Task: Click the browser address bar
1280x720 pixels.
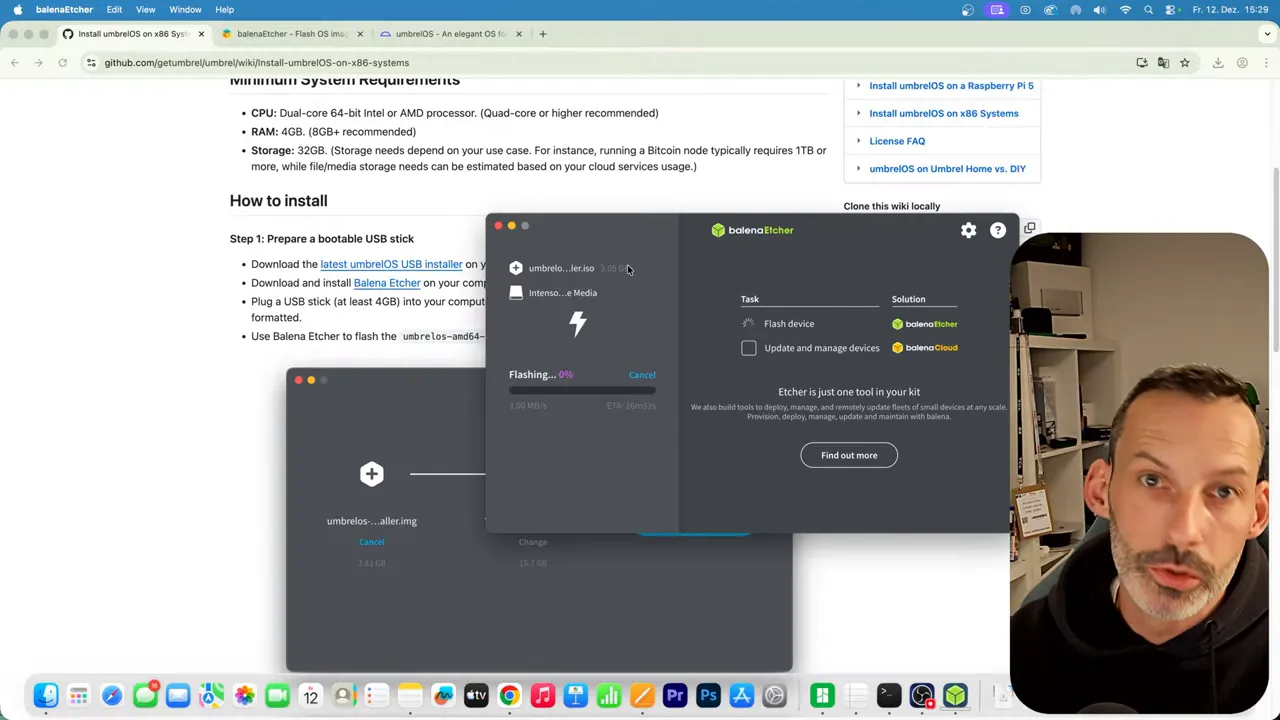Action: point(255,62)
